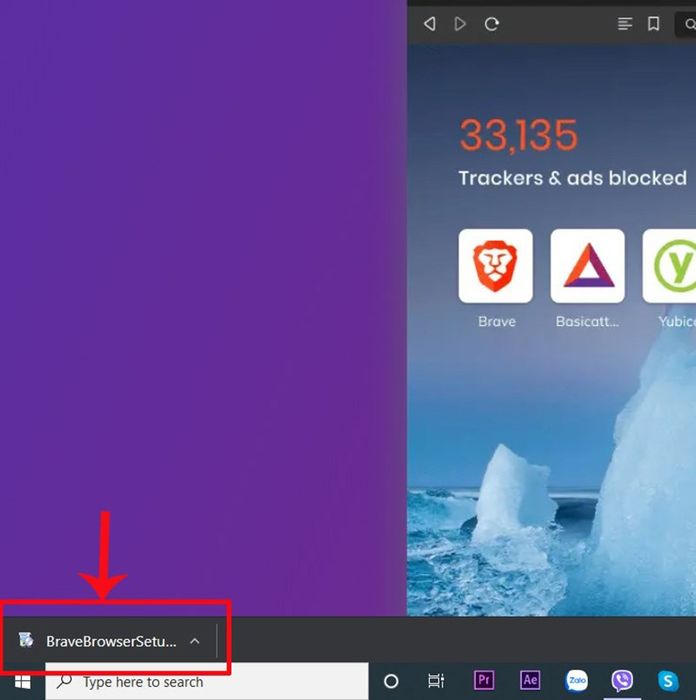Open Task View on the taskbar

point(436,681)
